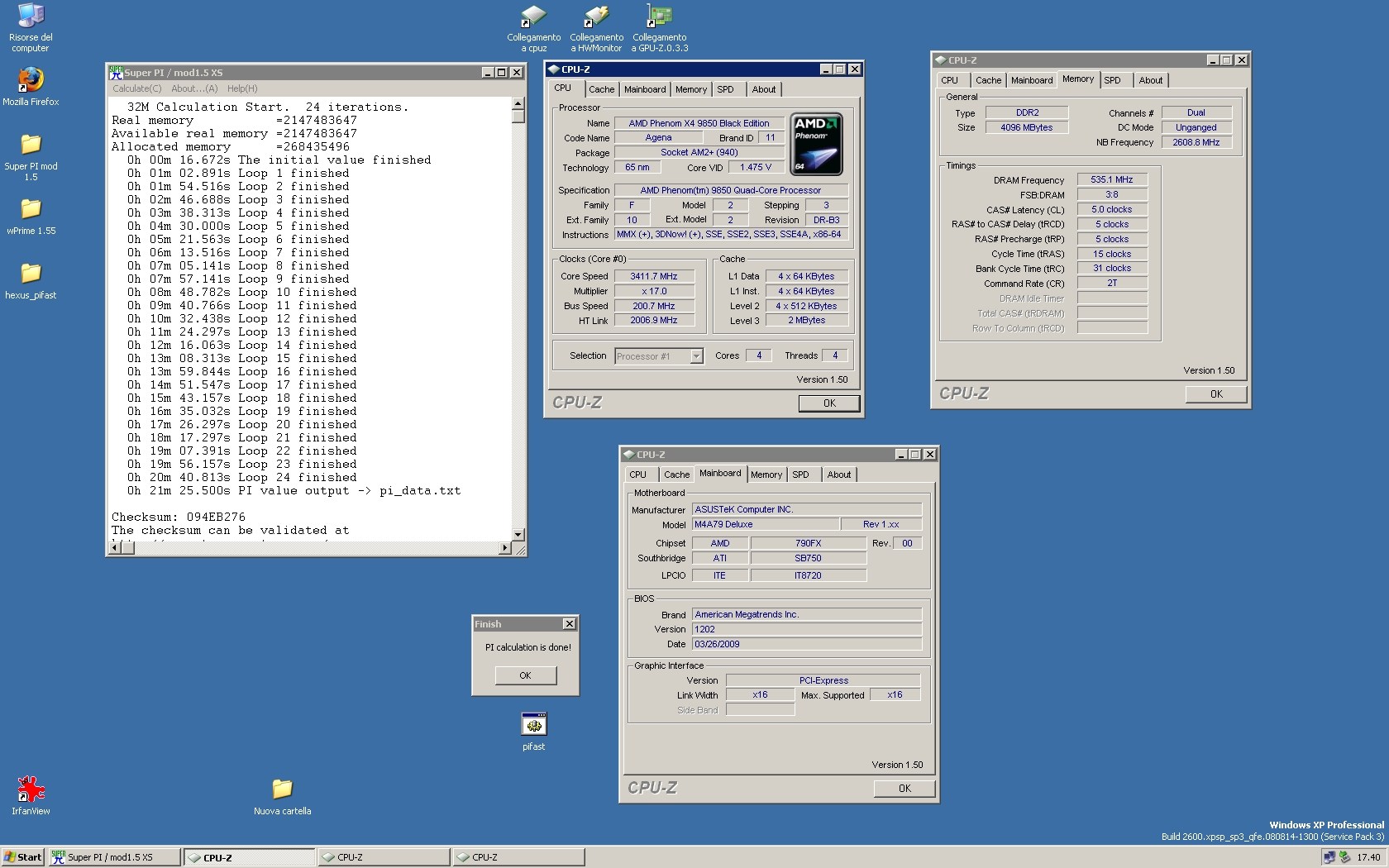Click system tray safely remove icon
This screenshot has width=1389, height=868.
[1344, 857]
